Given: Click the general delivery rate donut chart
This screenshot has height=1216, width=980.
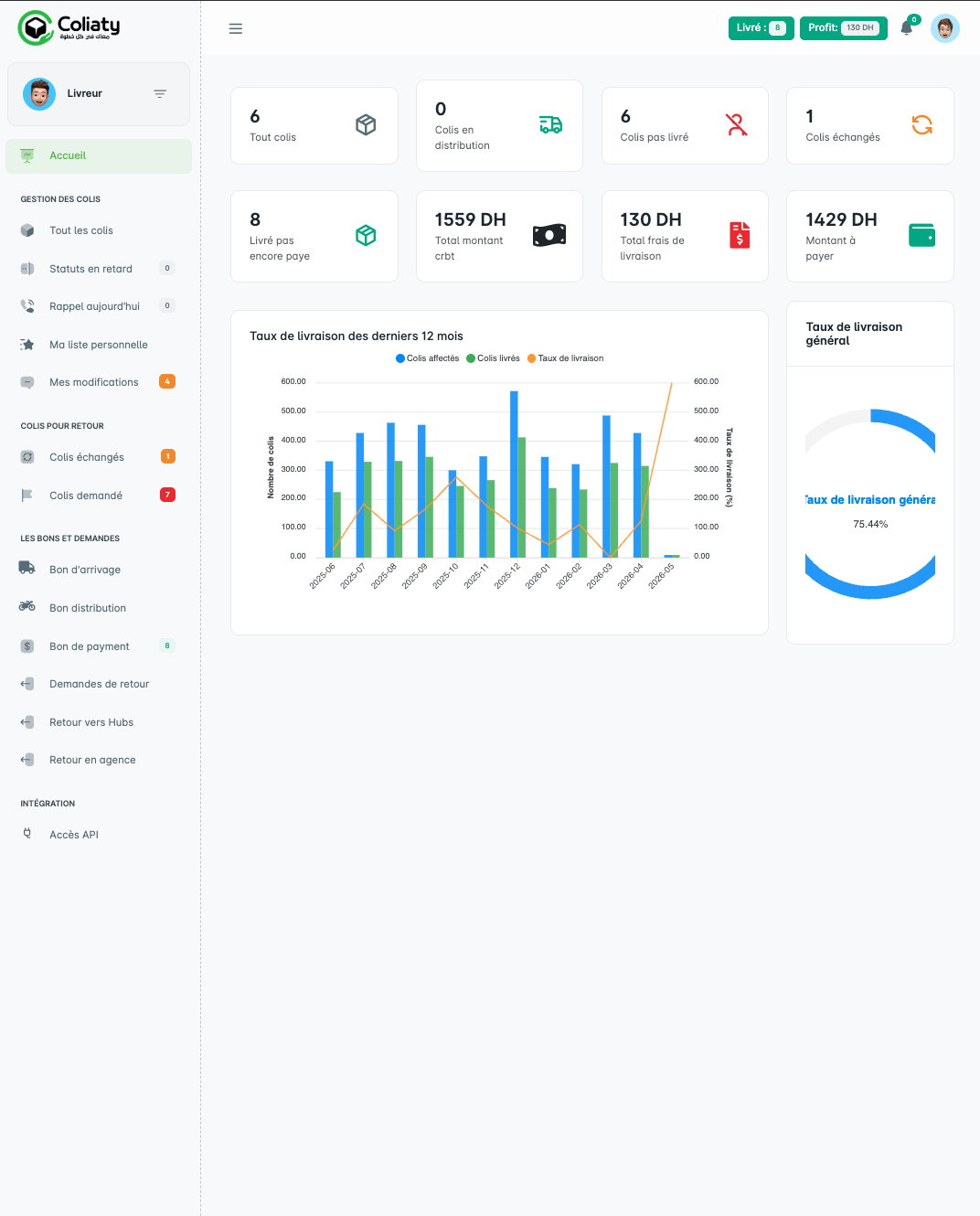Looking at the screenshot, I should [x=870, y=504].
